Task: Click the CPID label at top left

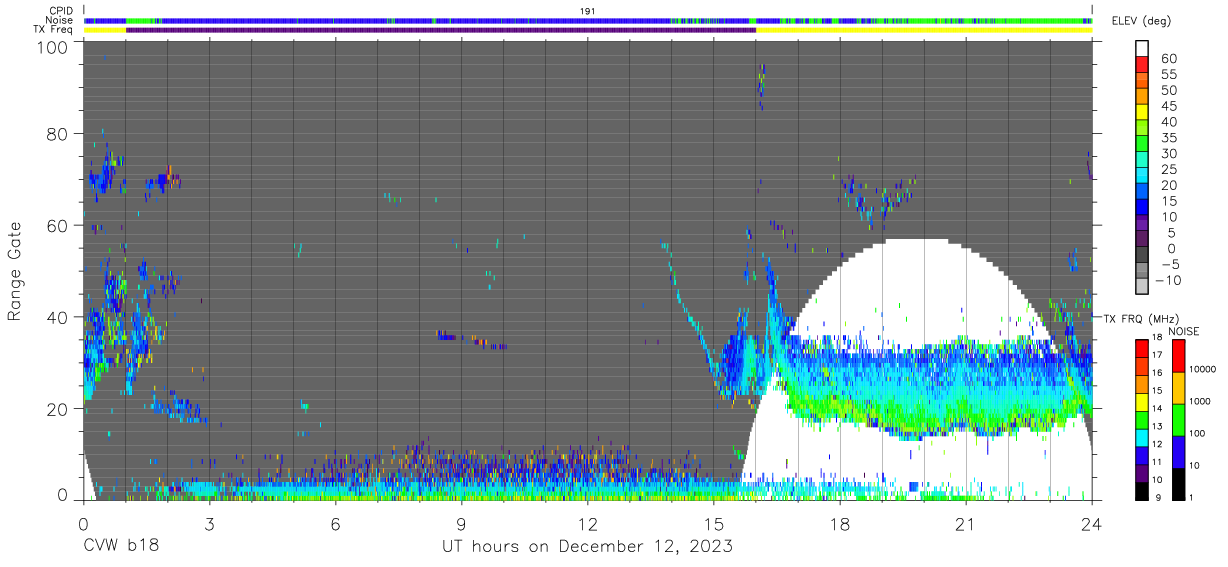Action: [x=61, y=10]
